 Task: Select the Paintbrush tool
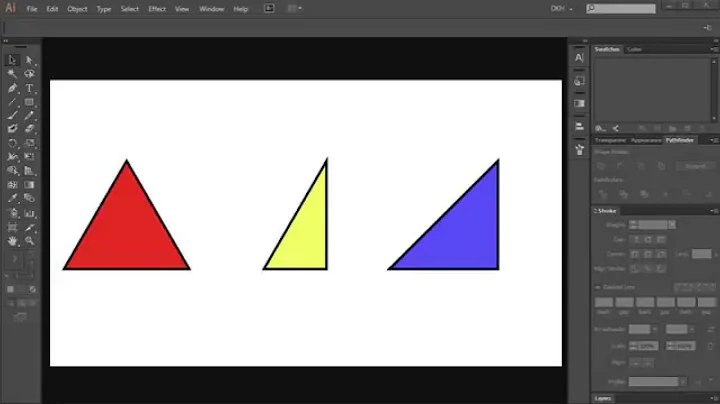(12, 116)
